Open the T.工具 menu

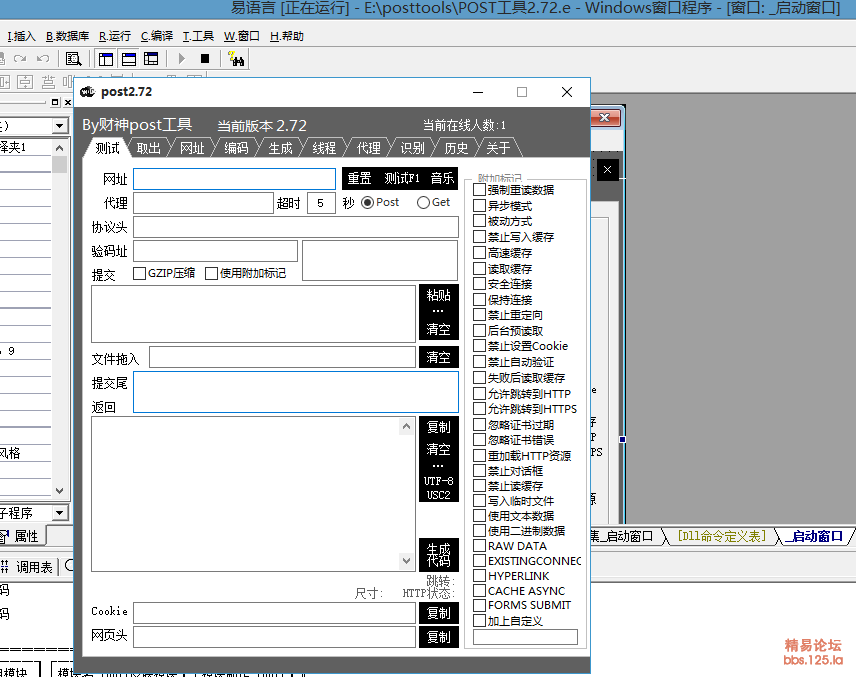pyautogui.click(x=198, y=36)
